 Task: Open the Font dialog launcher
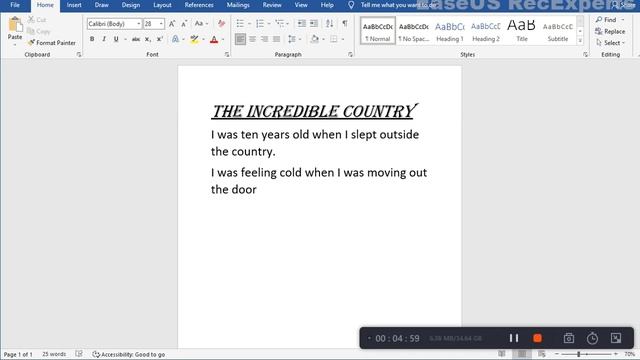(227, 54)
